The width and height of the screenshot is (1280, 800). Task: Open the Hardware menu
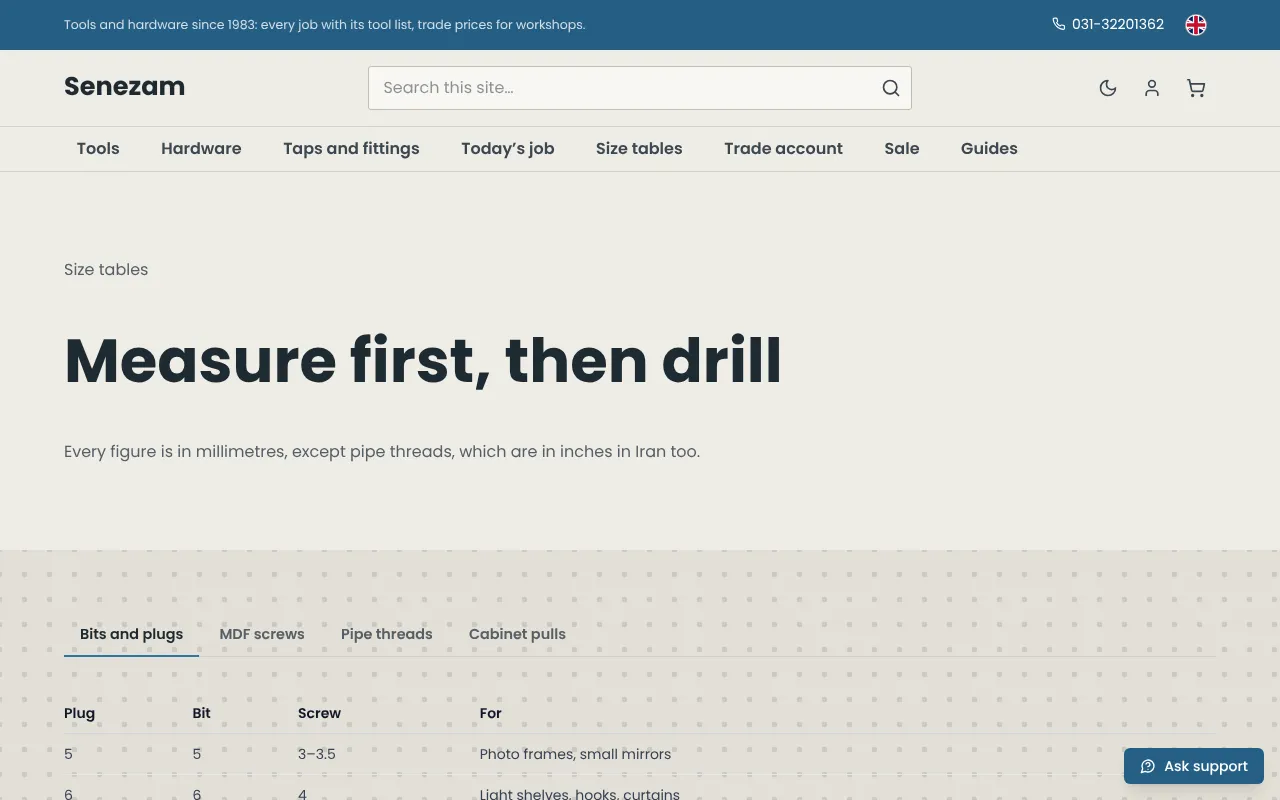[201, 148]
